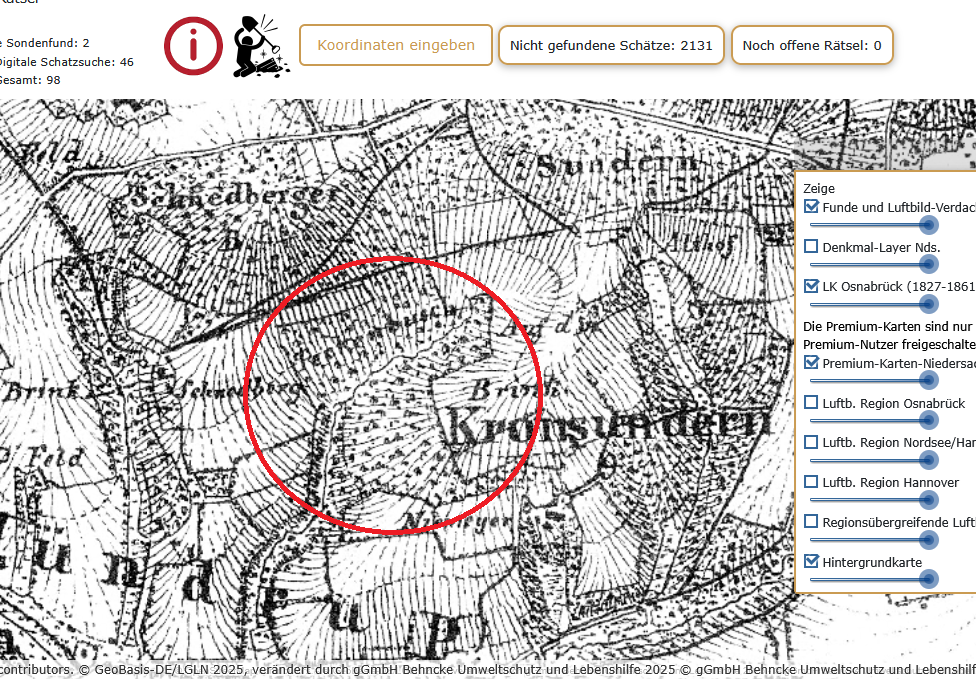
Task: Open the red info circle icon
Action: pyautogui.click(x=193, y=46)
